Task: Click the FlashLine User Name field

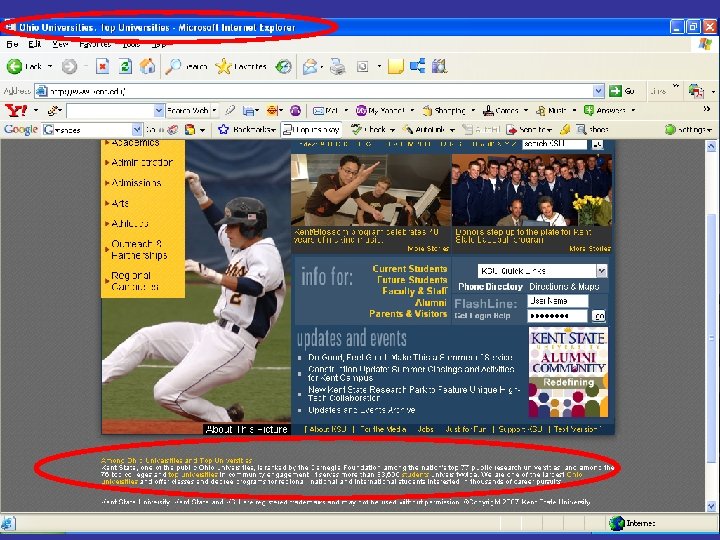Action: tap(557, 301)
